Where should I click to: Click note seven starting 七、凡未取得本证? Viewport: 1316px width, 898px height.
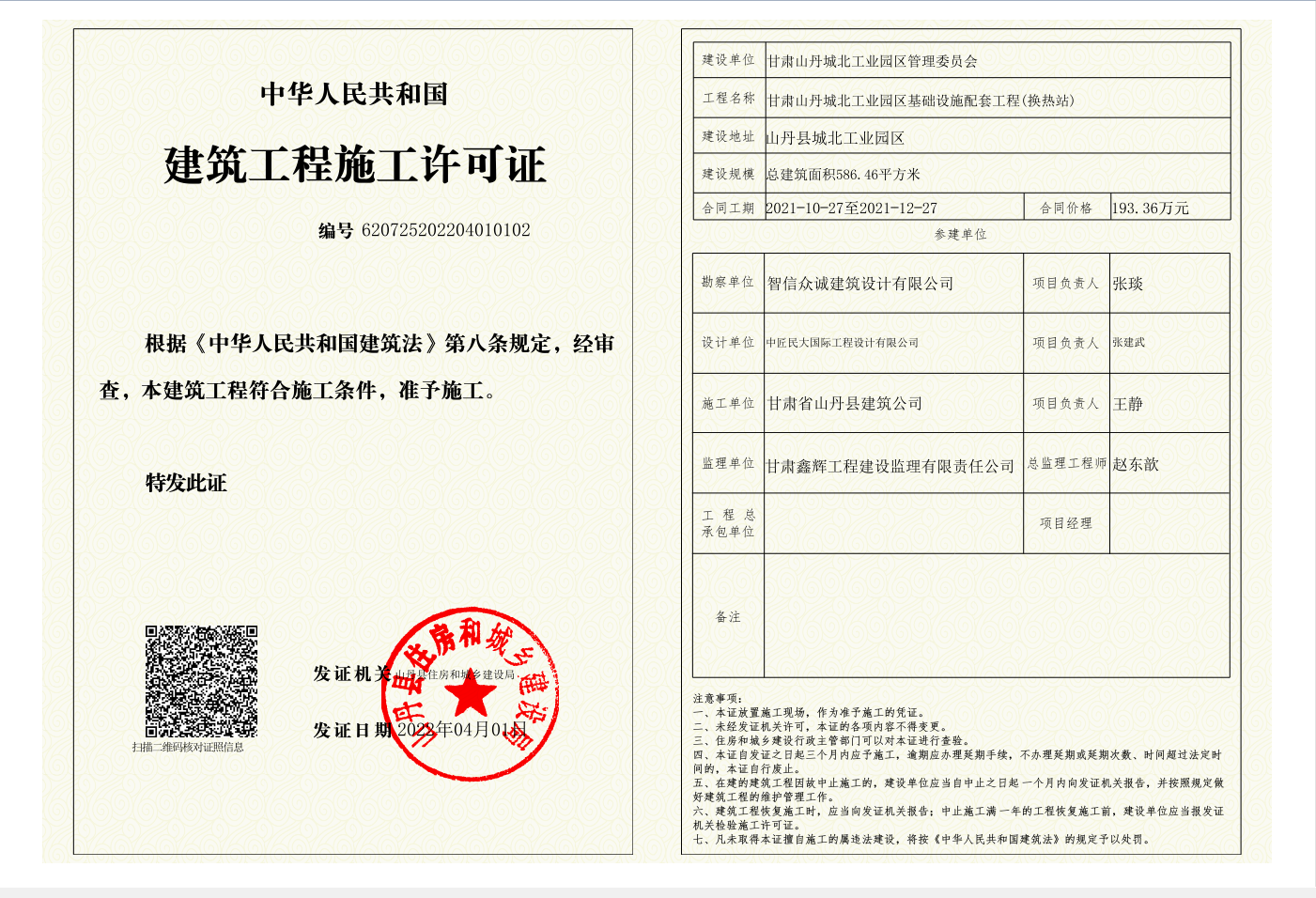click(923, 840)
